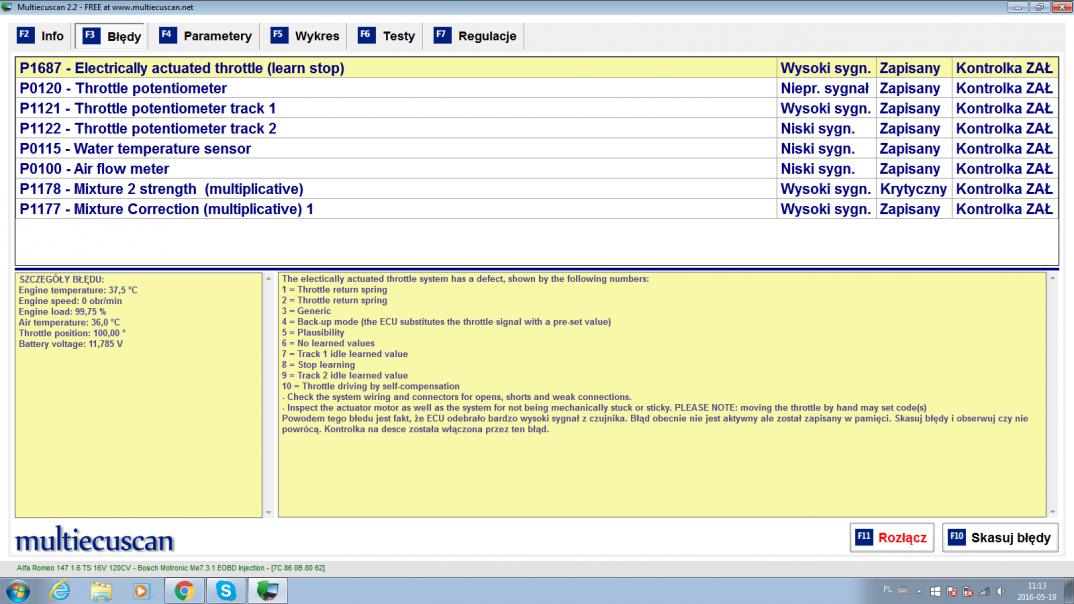The image size is (1074, 604).
Task: Click the Alfa Romeo 147 status bar text
Action: tap(171, 568)
